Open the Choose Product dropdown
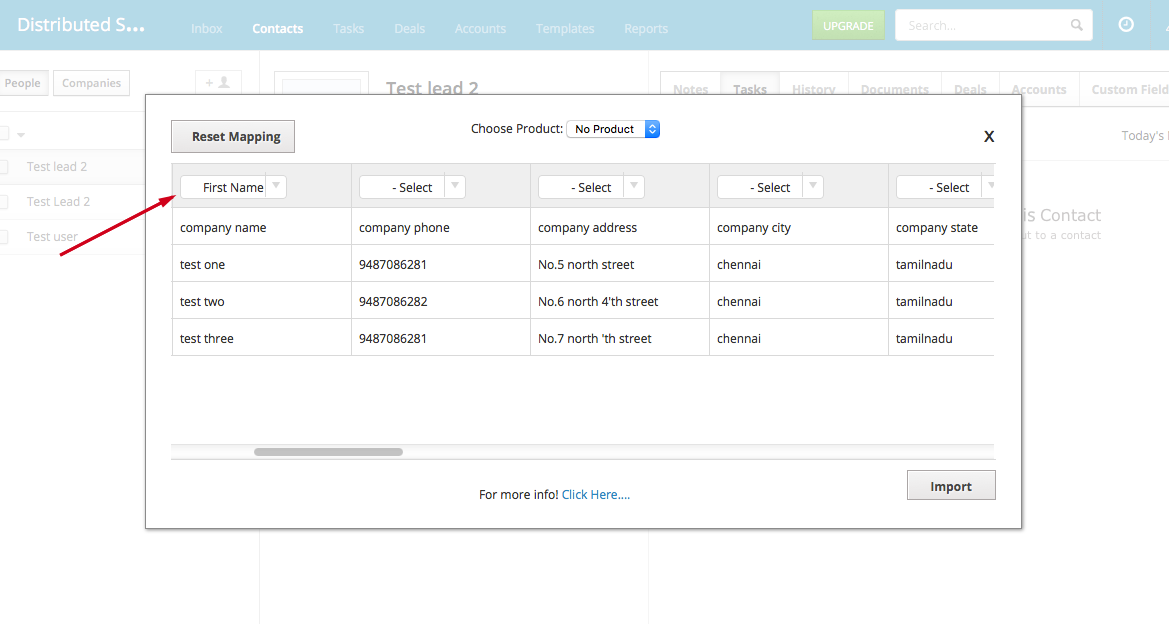The image size is (1169, 624). point(613,128)
